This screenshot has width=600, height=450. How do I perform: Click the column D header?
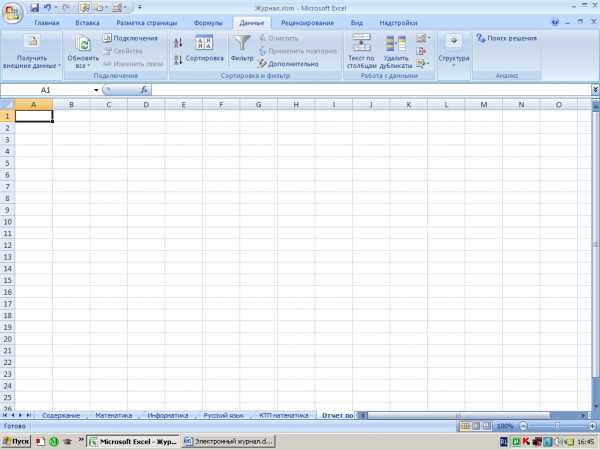point(146,104)
